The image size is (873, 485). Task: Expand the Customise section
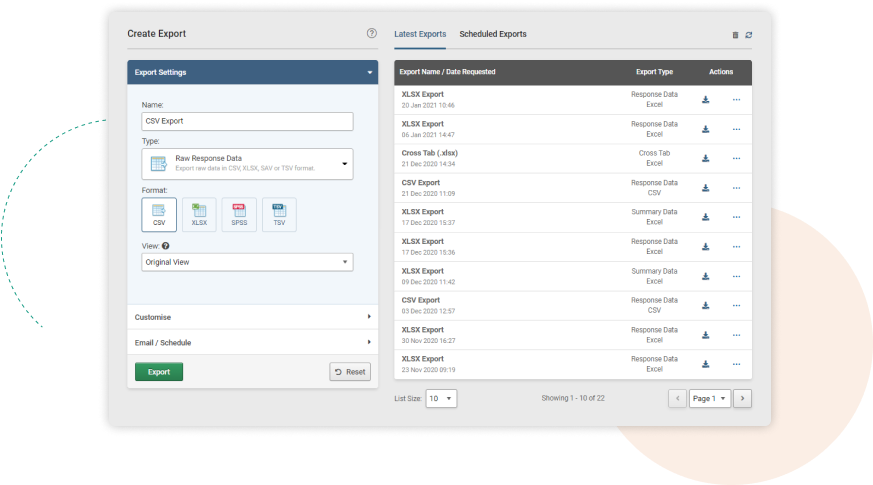pyautogui.click(x=252, y=317)
